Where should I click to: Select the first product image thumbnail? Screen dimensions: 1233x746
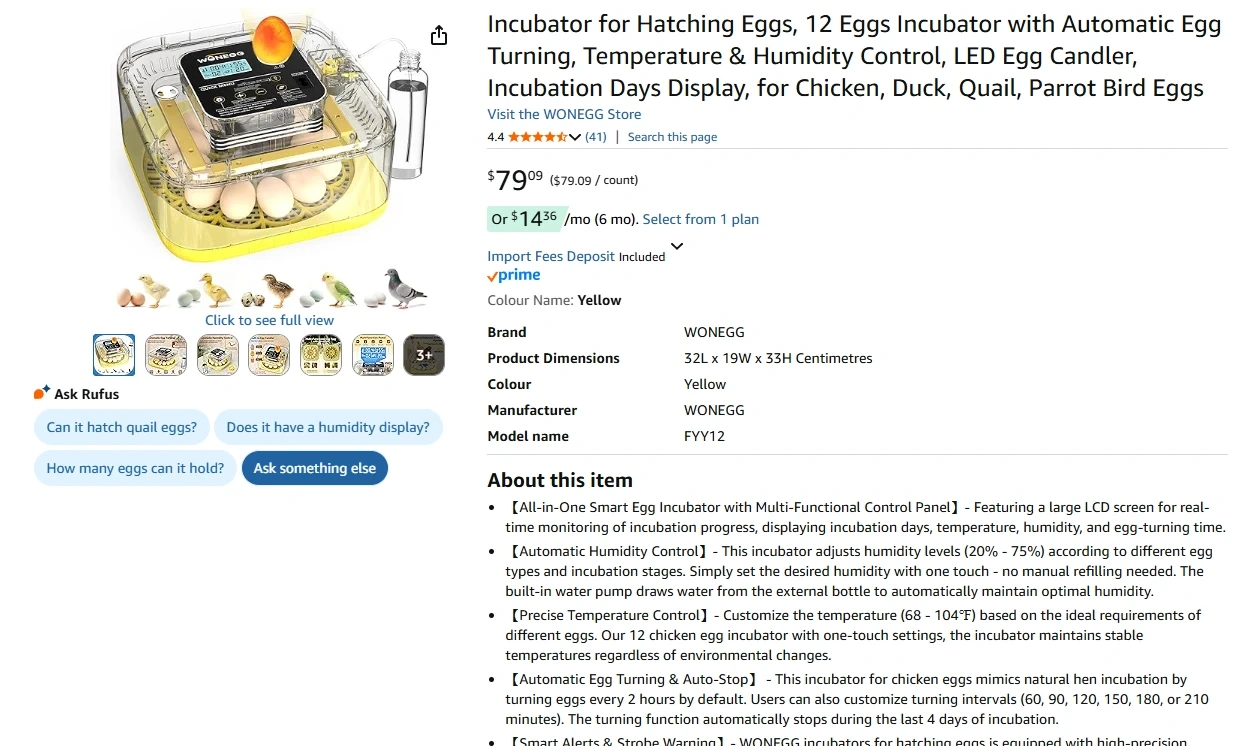tap(114, 355)
